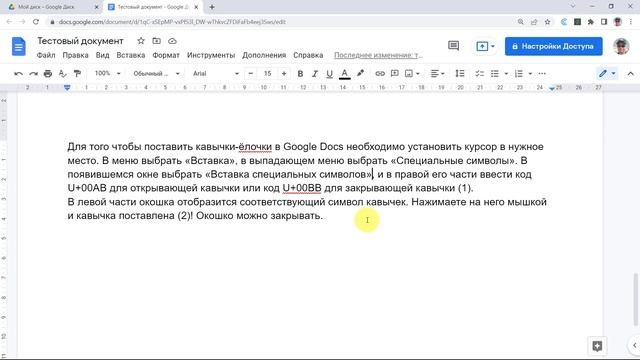
Task: Click the document title Тестовый документ
Action: [80, 41]
